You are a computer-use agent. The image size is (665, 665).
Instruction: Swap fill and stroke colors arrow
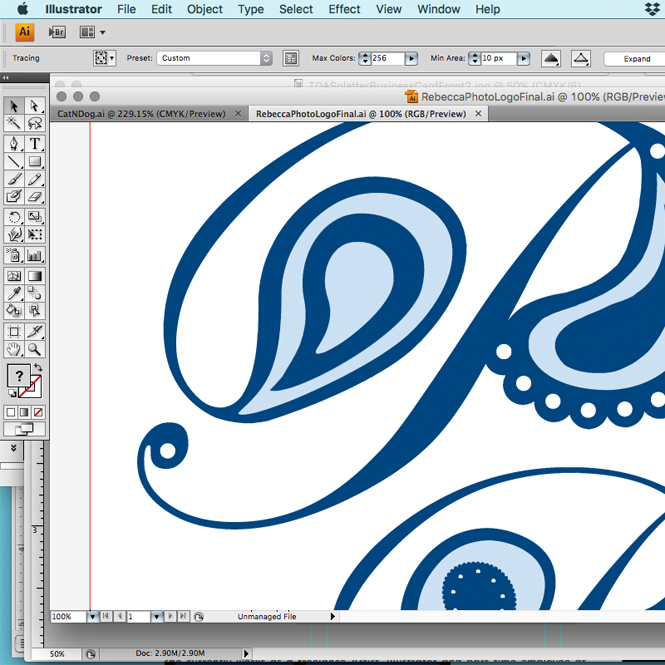click(x=37, y=368)
